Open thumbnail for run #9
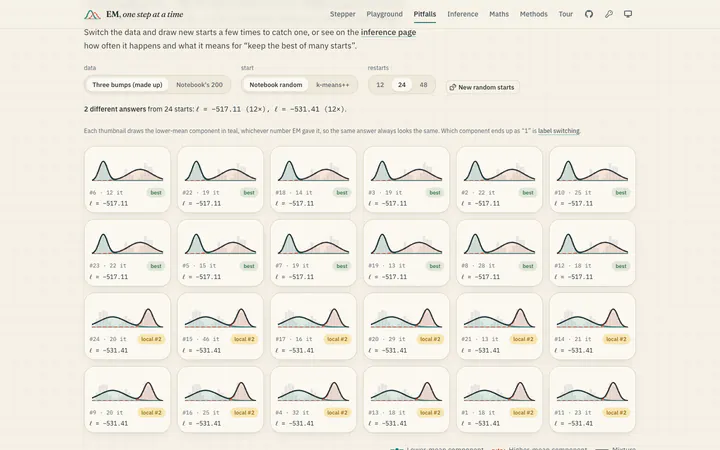Image resolution: width=720 pixels, height=450 pixels. [x=127, y=399]
